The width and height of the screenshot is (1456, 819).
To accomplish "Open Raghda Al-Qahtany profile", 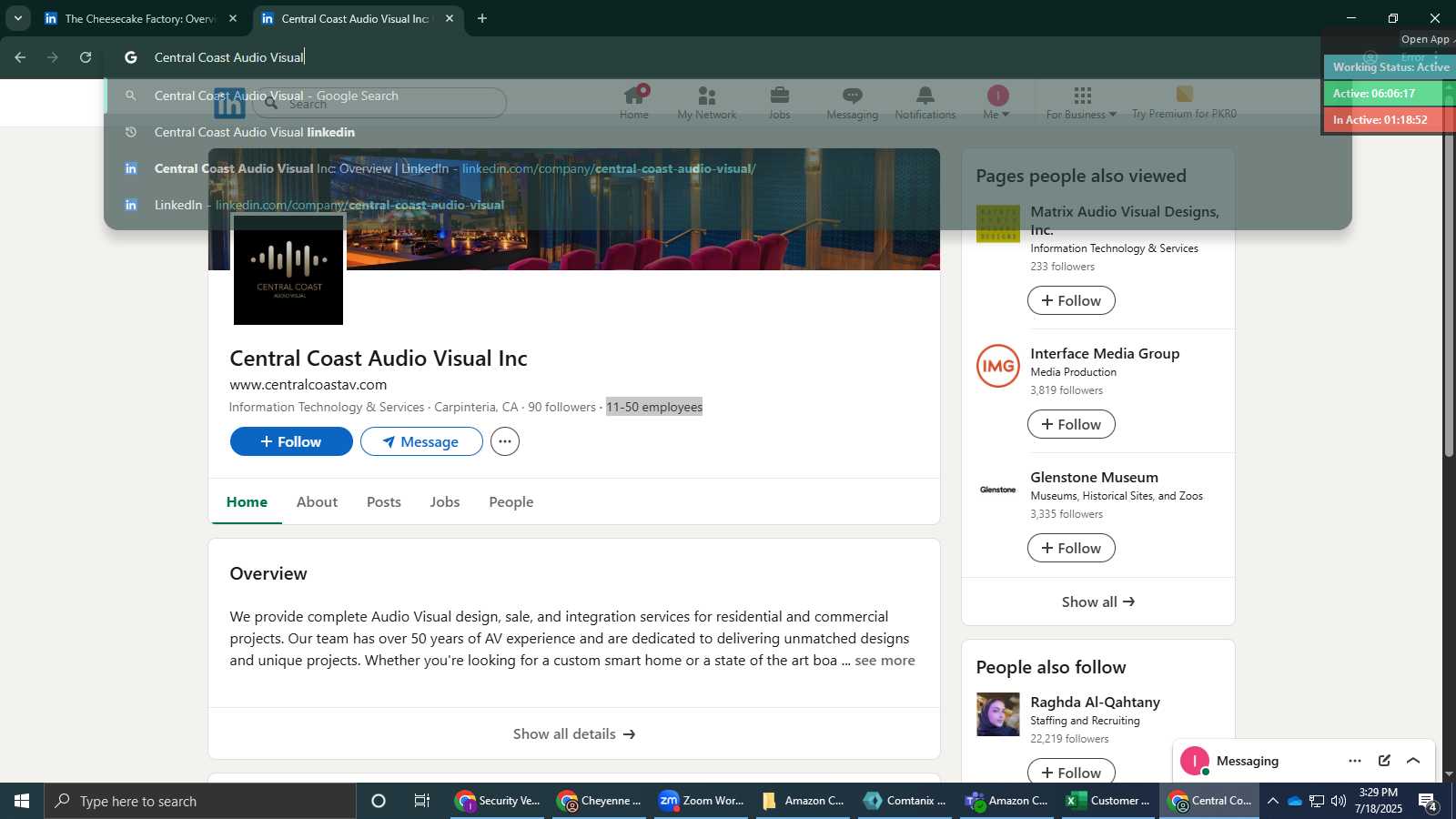I will [1095, 703].
